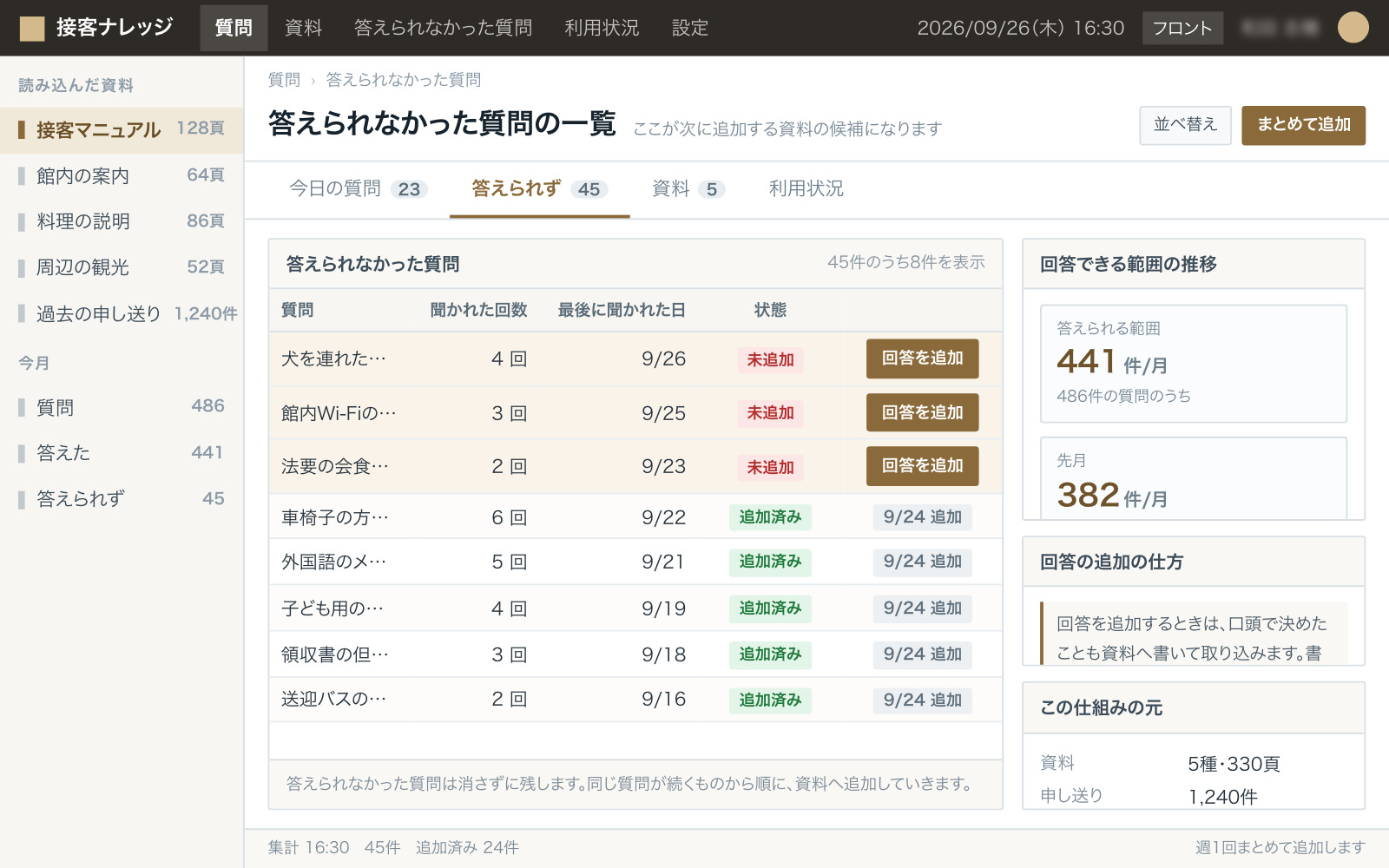Click the 並べ替え button
Viewport: 1389px width, 868px height.
click(x=1185, y=125)
